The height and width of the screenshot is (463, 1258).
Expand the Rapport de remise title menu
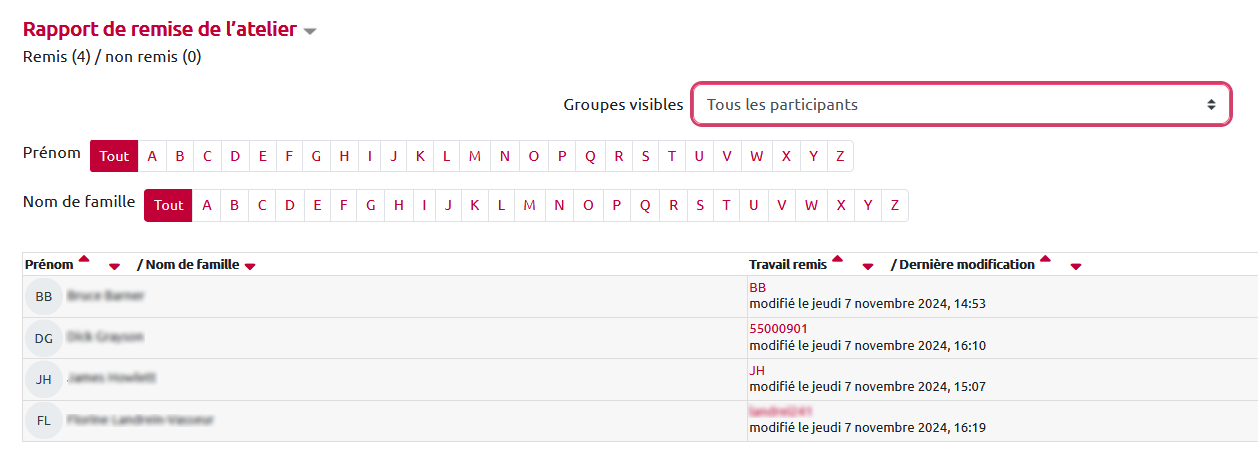(310, 31)
